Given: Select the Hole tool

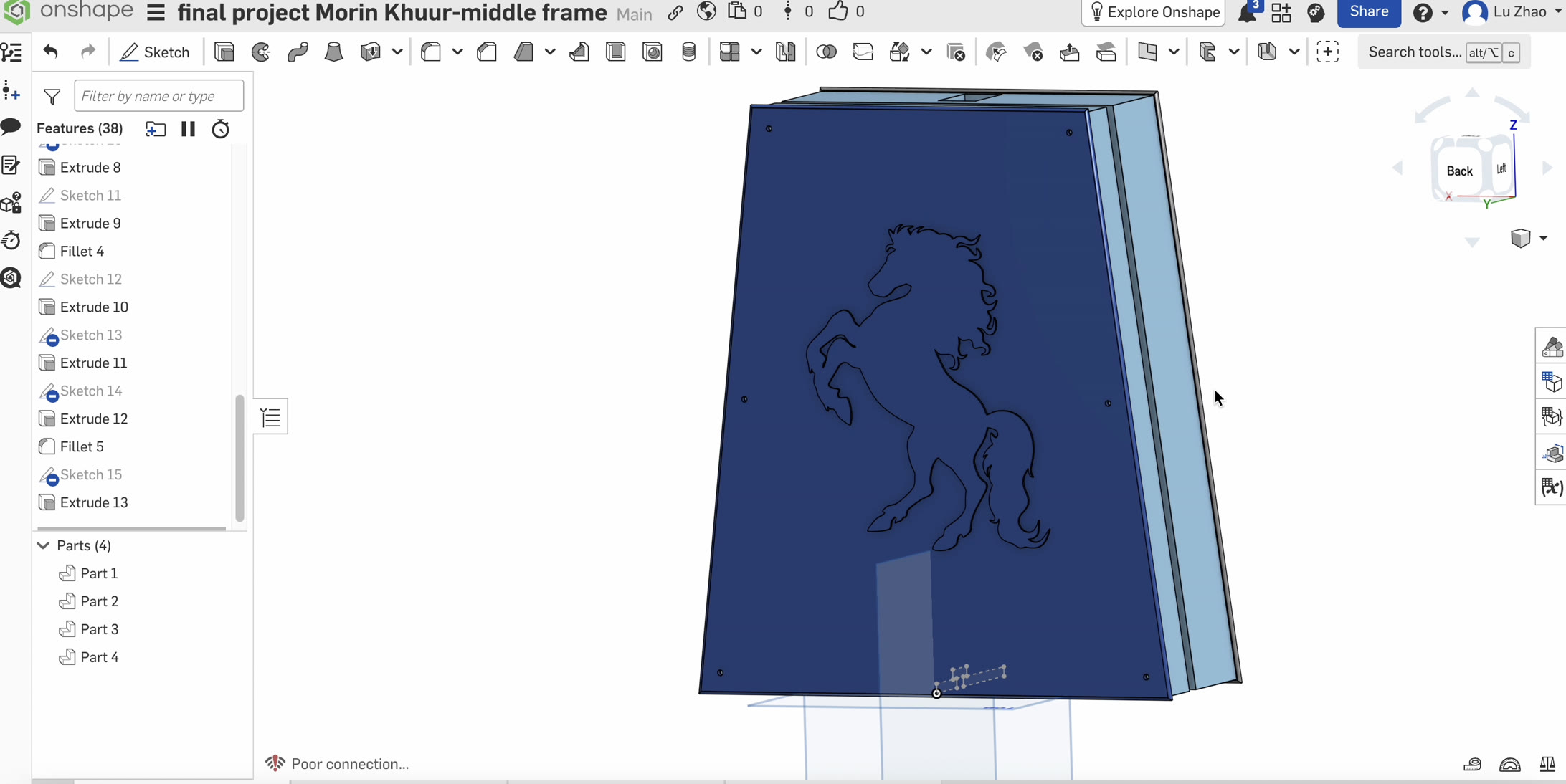Looking at the screenshot, I should coord(652,52).
